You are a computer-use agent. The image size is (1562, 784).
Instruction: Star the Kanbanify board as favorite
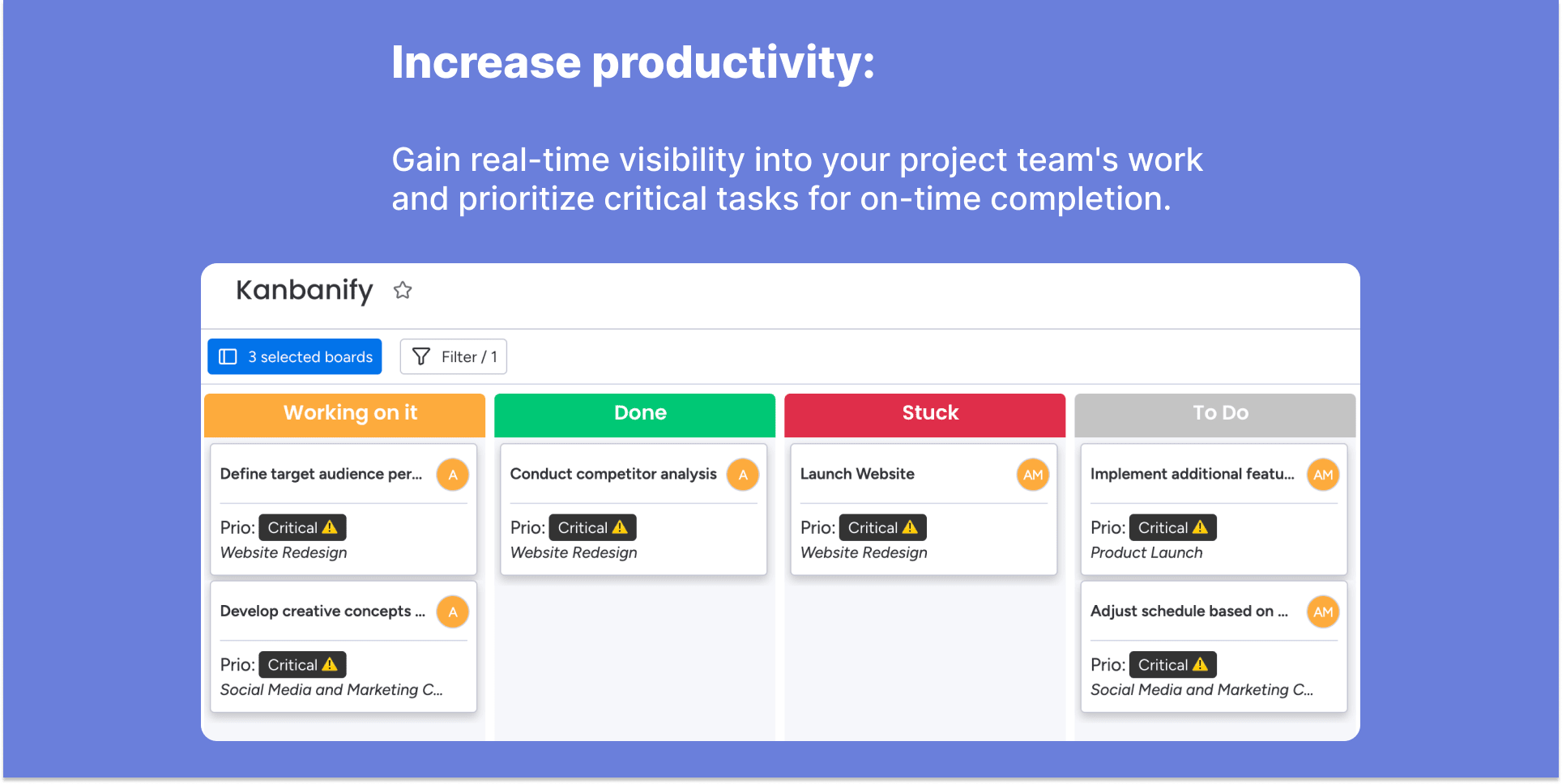(403, 290)
